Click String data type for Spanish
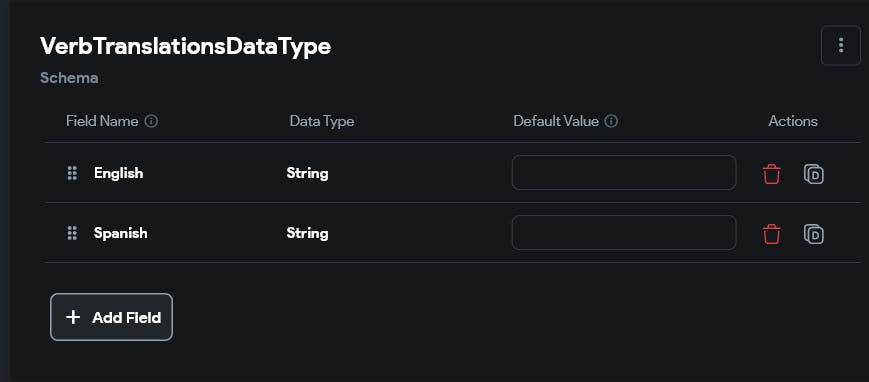 tap(308, 233)
